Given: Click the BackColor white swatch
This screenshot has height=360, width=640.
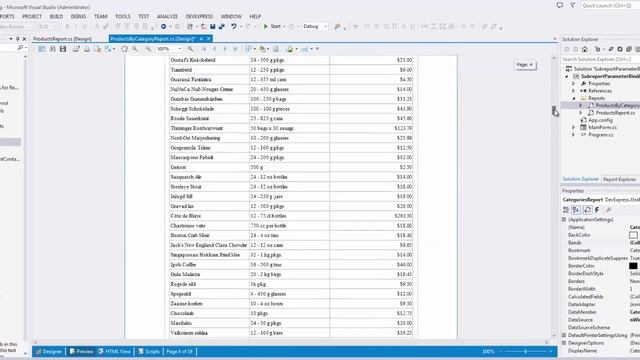Looking at the screenshot, I should (633, 235).
